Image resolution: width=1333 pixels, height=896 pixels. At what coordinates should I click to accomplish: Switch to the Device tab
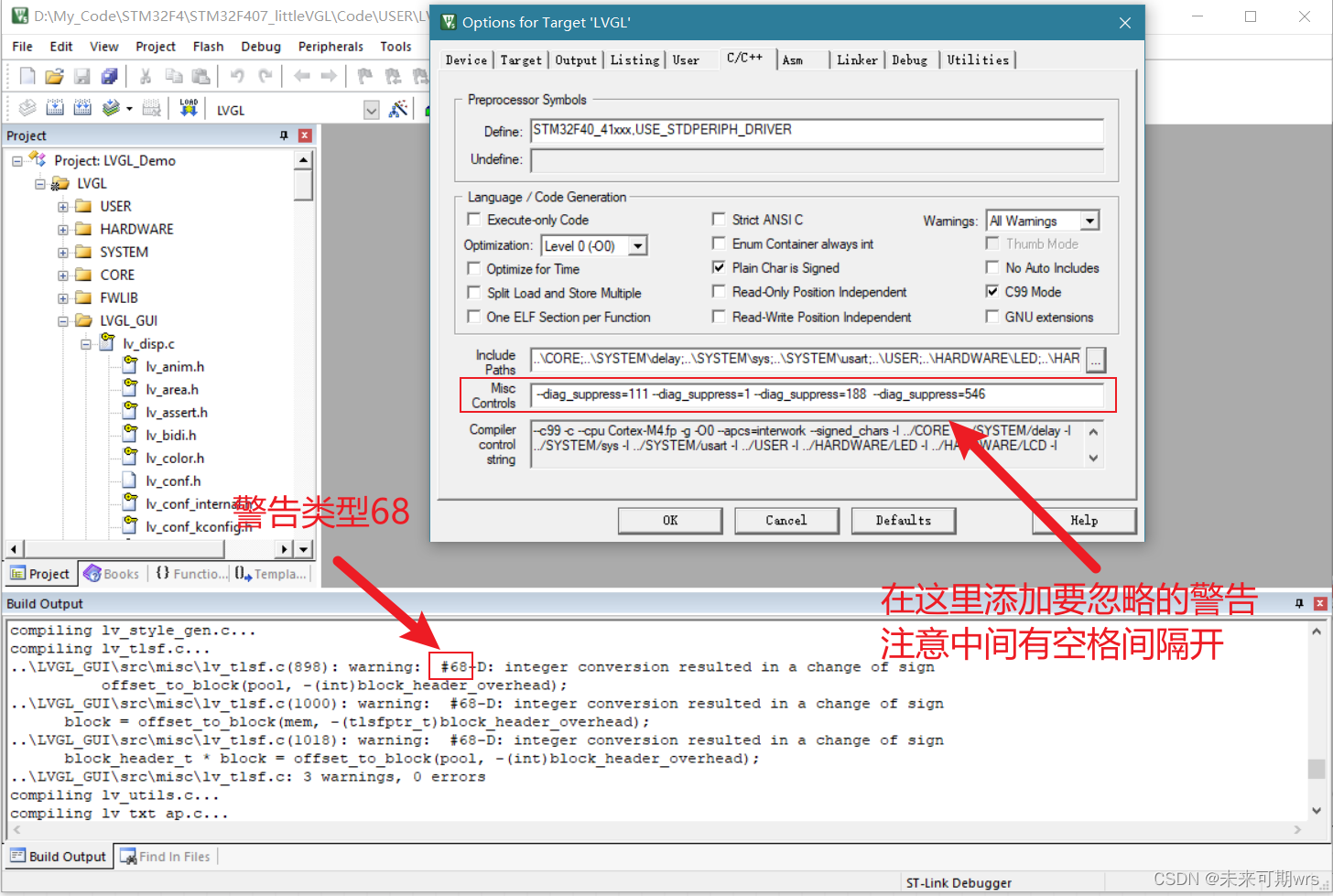point(466,59)
